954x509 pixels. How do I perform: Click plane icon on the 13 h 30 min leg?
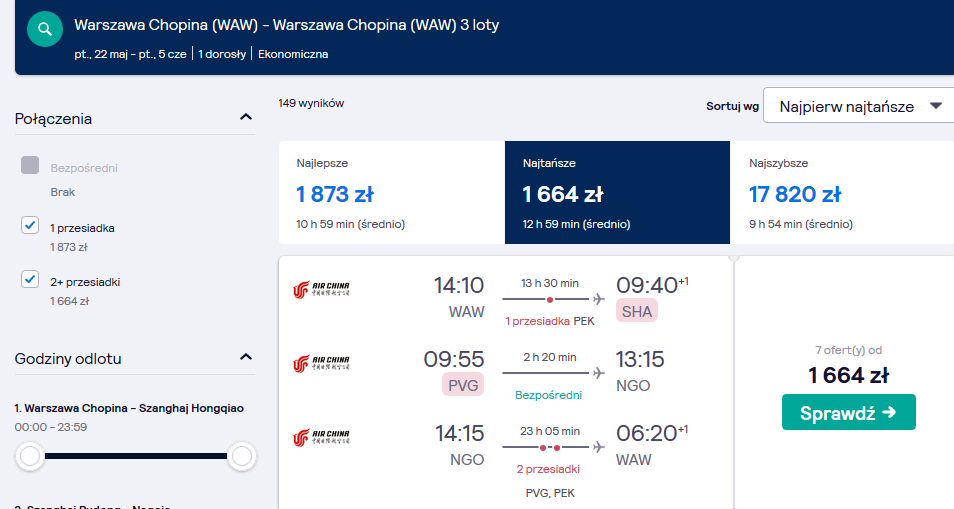(599, 299)
